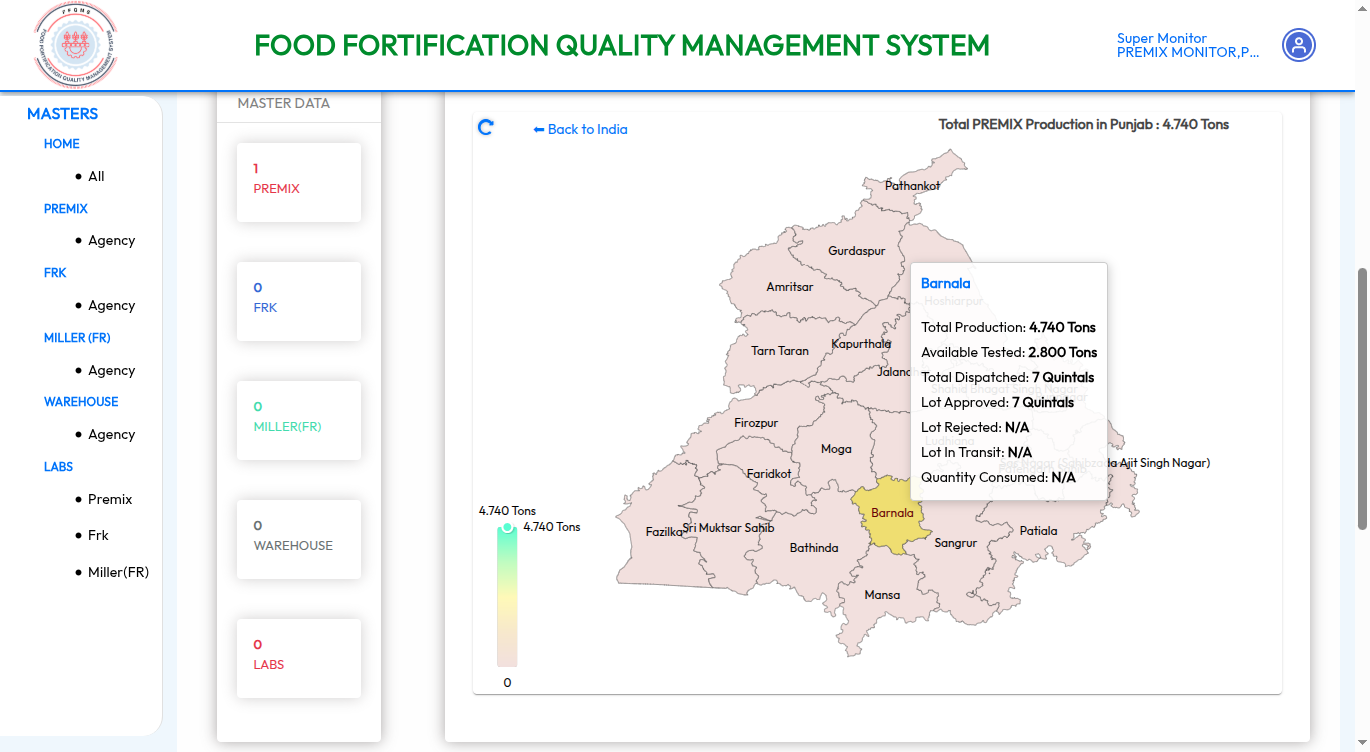The image size is (1370, 752).
Task: Click the map refresh icon
Action: pyautogui.click(x=486, y=127)
